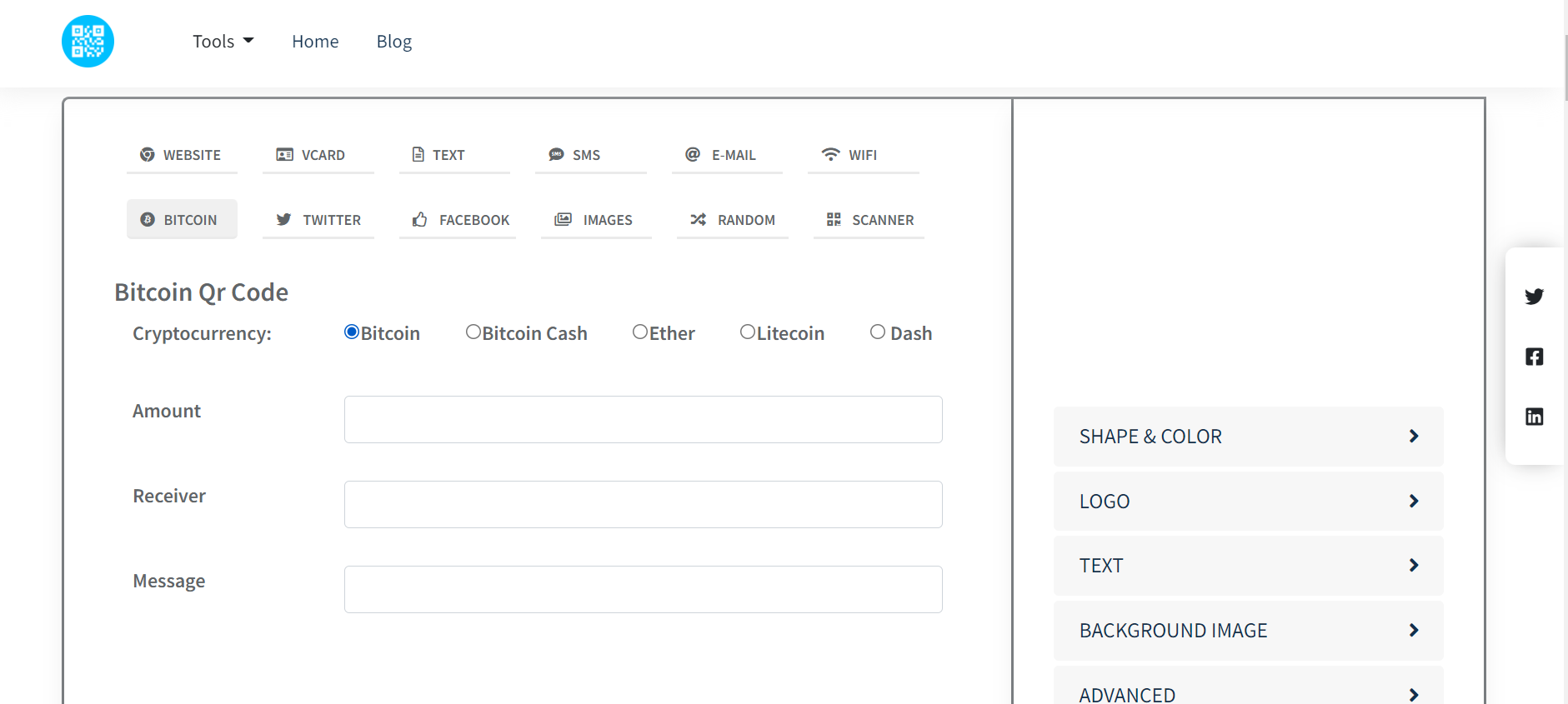This screenshot has height=704, width=1568.
Task: Expand the Shape & Color section
Action: [x=1248, y=437]
